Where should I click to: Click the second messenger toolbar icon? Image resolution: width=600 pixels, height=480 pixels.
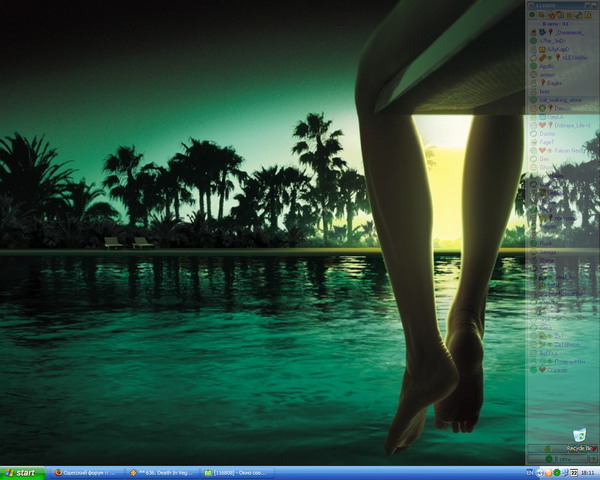pyautogui.click(x=541, y=15)
